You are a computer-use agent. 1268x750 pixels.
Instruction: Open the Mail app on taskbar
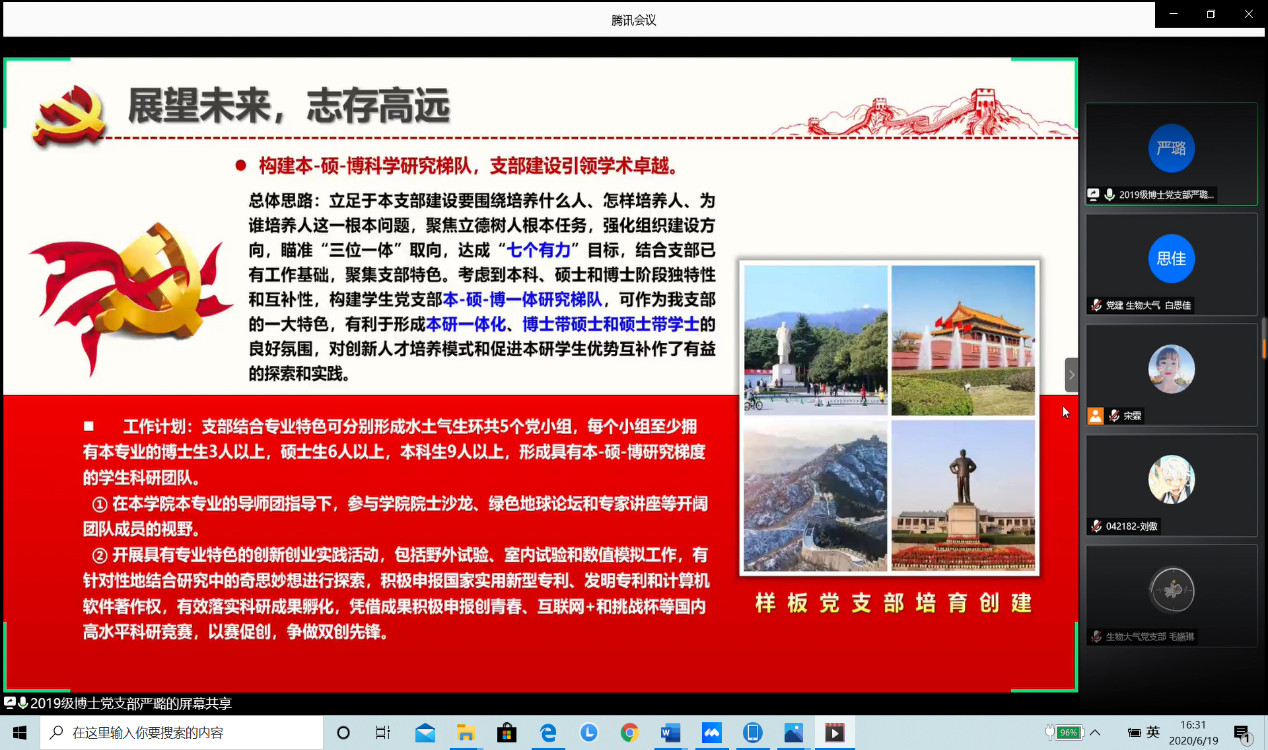tap(425, 733)
